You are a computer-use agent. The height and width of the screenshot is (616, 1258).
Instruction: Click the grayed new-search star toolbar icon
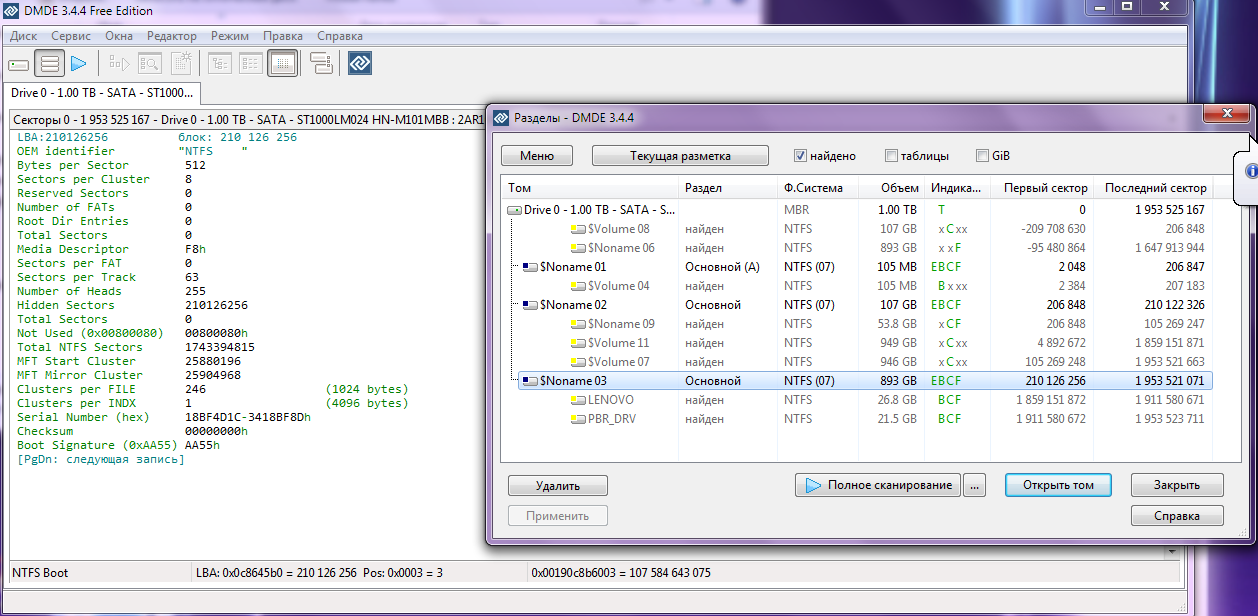(181, 64)
